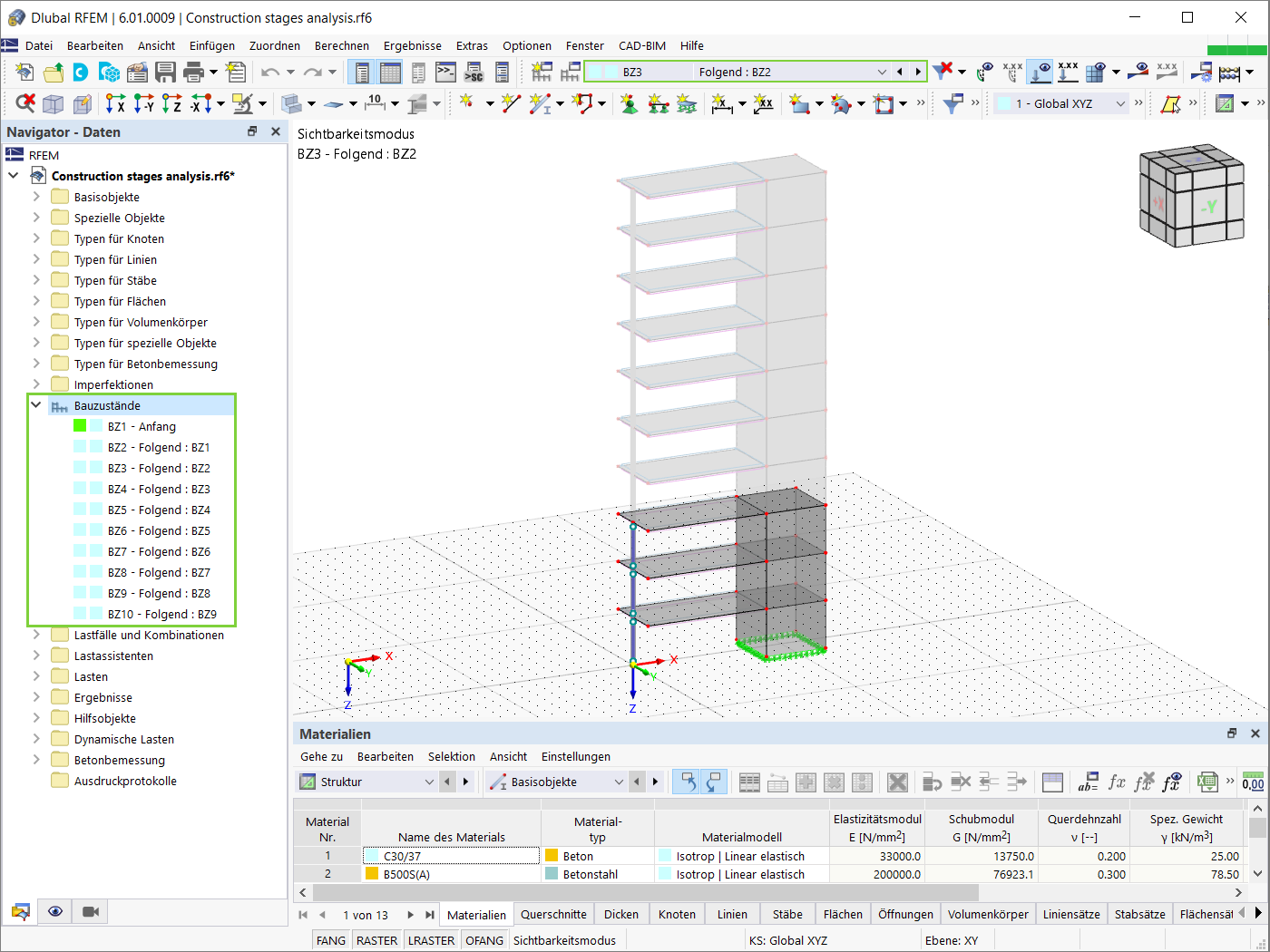
Task: Set the view along the X axis
Action: (113, 103)
